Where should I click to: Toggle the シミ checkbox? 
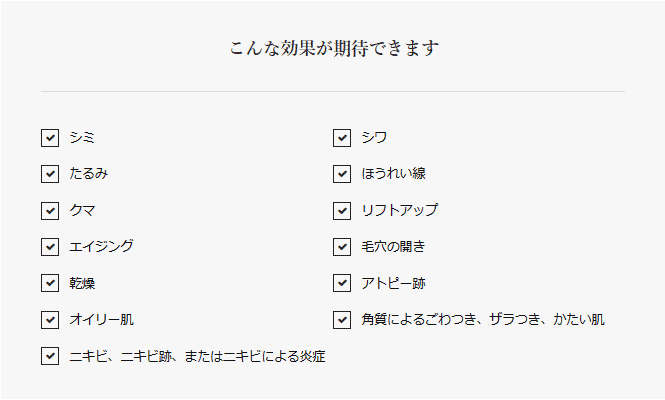[50, 138]
